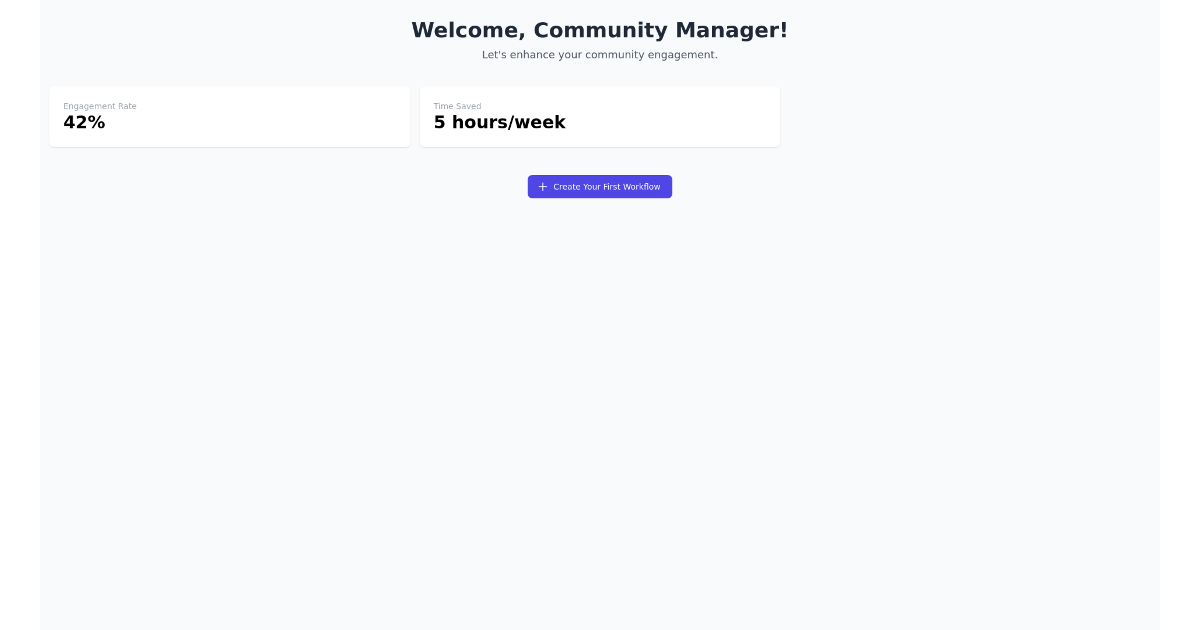Click the Time Saved card

point(600,116)
